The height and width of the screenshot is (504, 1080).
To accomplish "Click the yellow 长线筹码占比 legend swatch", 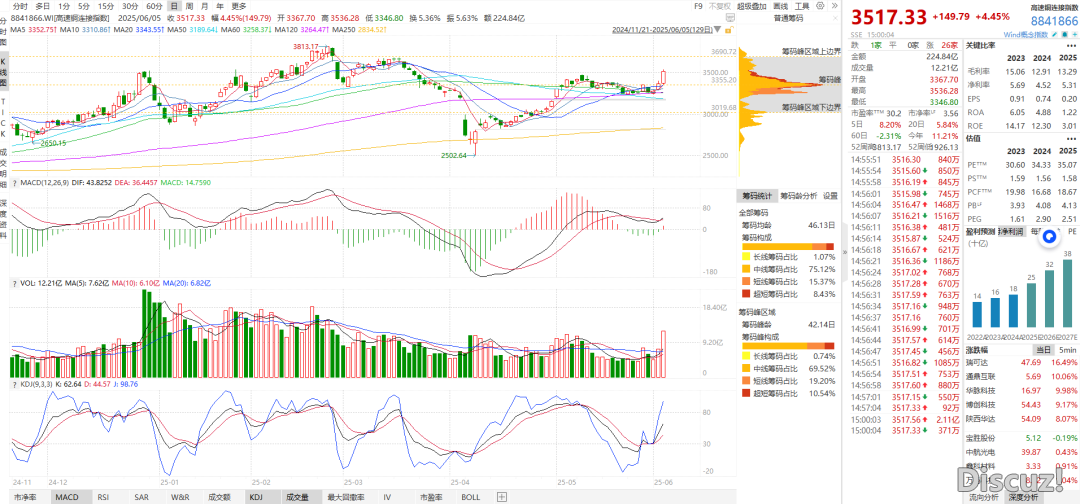I will click(745, 256).
